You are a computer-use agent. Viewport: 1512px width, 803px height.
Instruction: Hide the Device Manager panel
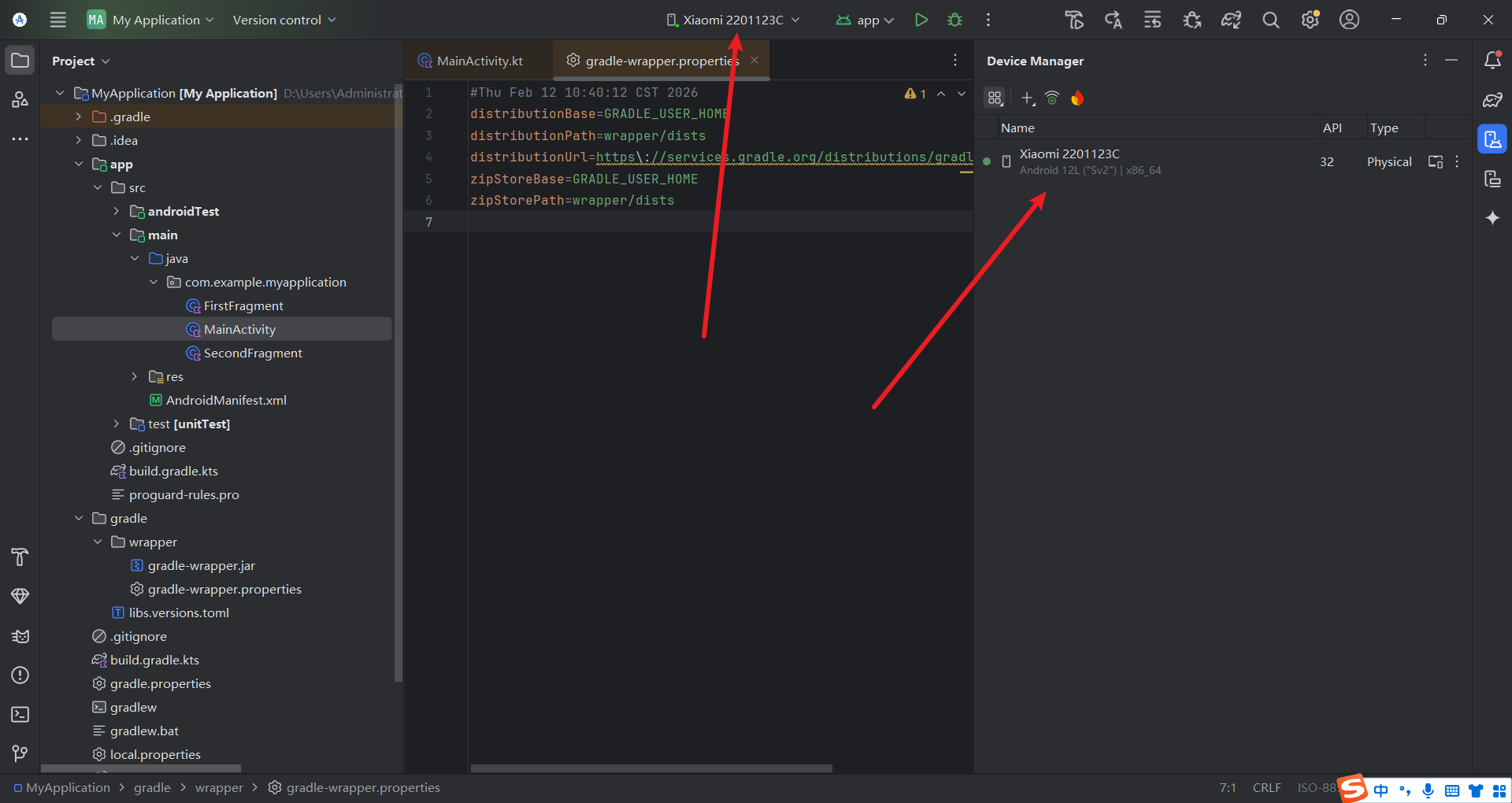(x=1451, y=61)
